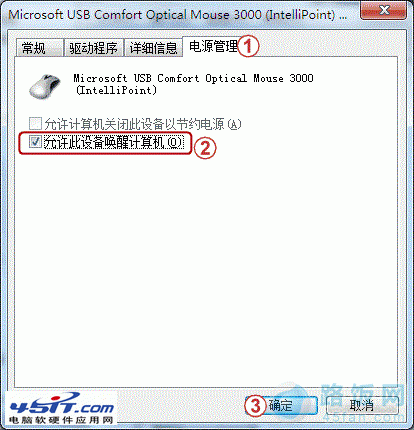414x430 pixels.
Task: Click the red circled number 1 marker
Action: [248, 46]
